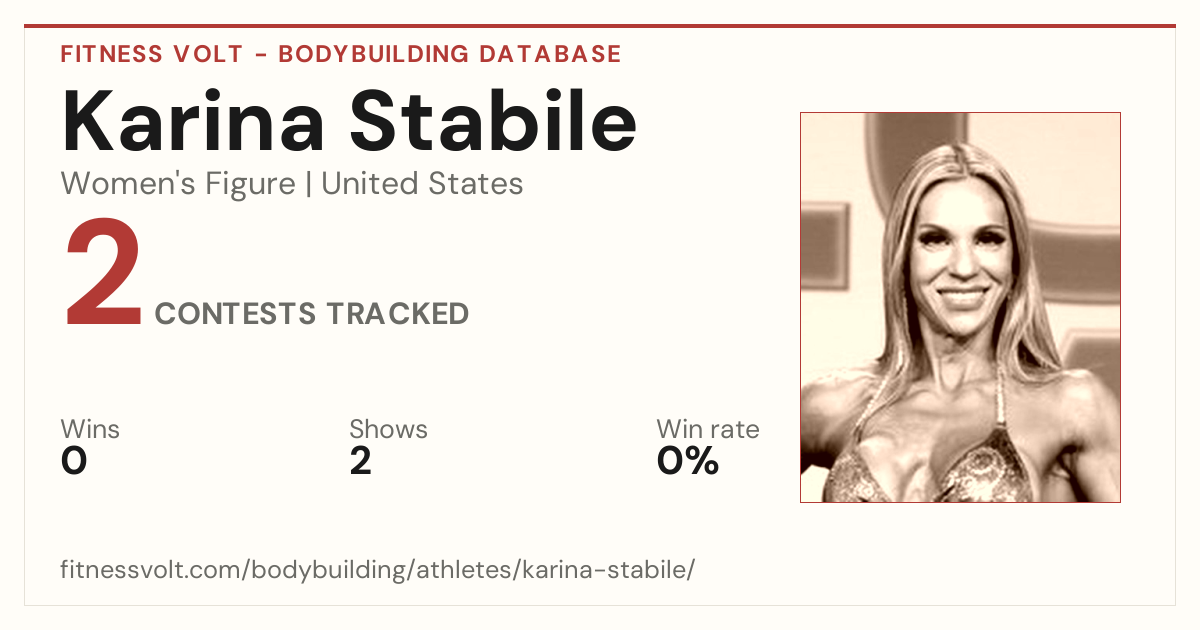Select the Wins value 0
This screenshot has width=1200, height=630.
click(74, 461)
